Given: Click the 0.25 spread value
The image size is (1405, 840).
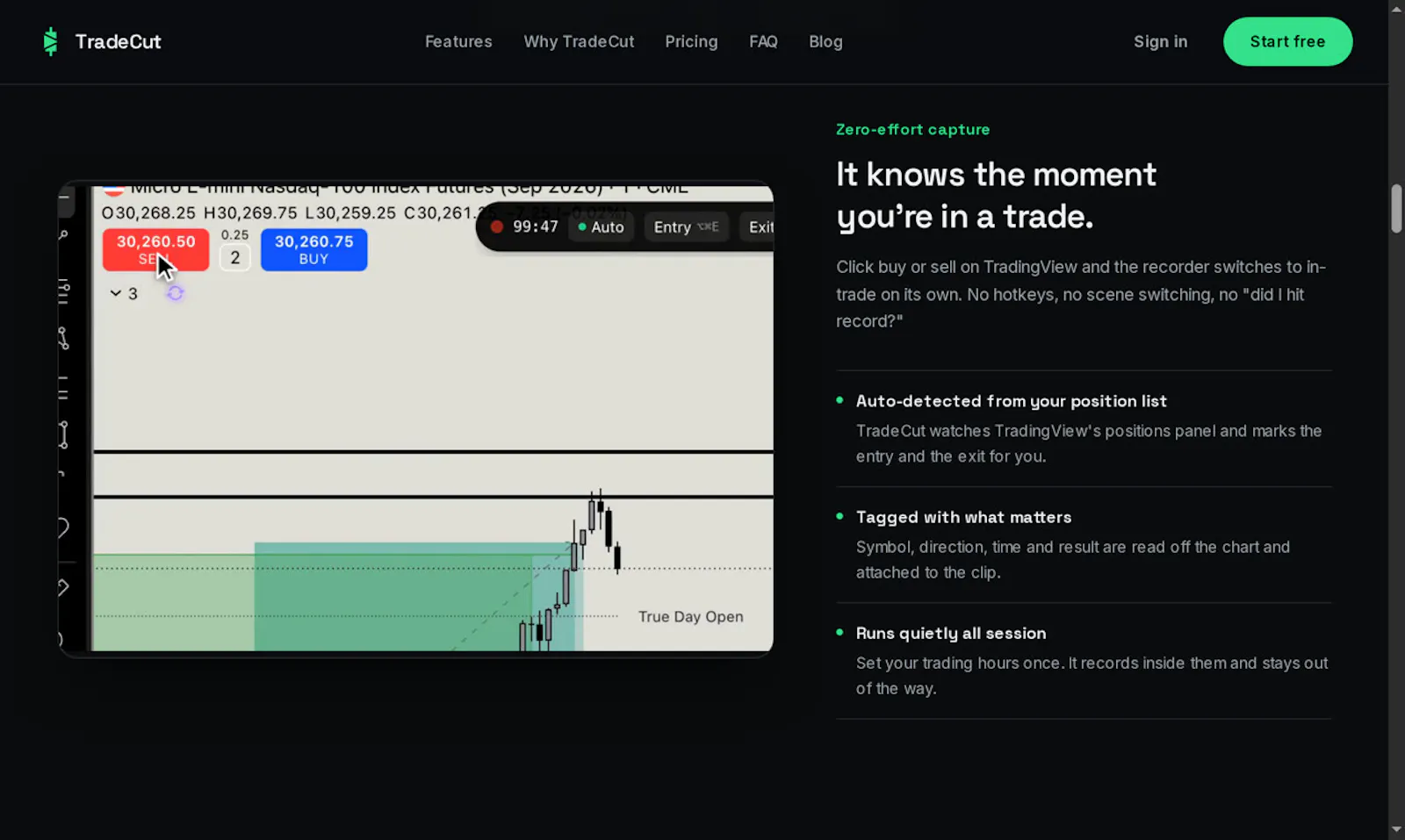Looking at the screenshot, I should [x=234, y=235].
